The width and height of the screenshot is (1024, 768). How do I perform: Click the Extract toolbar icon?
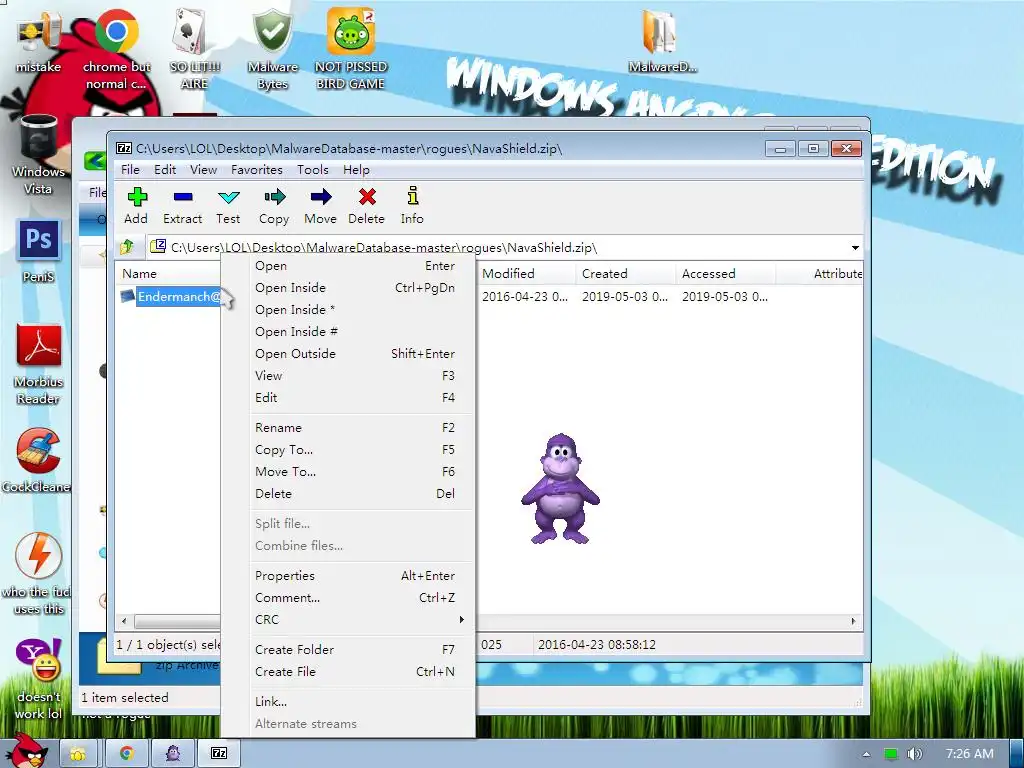[183, 197]
